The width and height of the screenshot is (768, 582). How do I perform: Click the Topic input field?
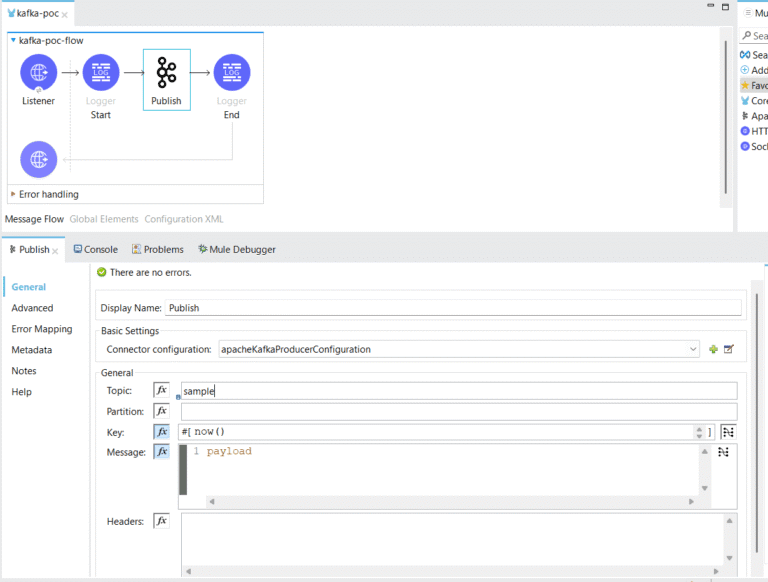pyautogui.click(x=459, y=390)
